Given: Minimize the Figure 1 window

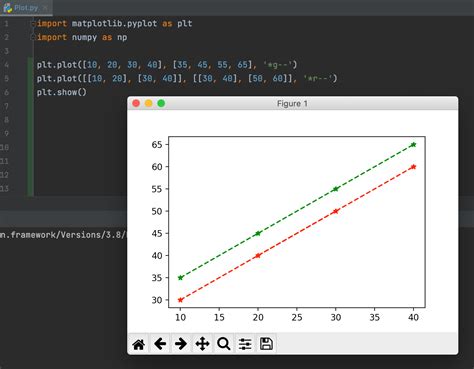Looking at the screenshot, I should 149,103.
